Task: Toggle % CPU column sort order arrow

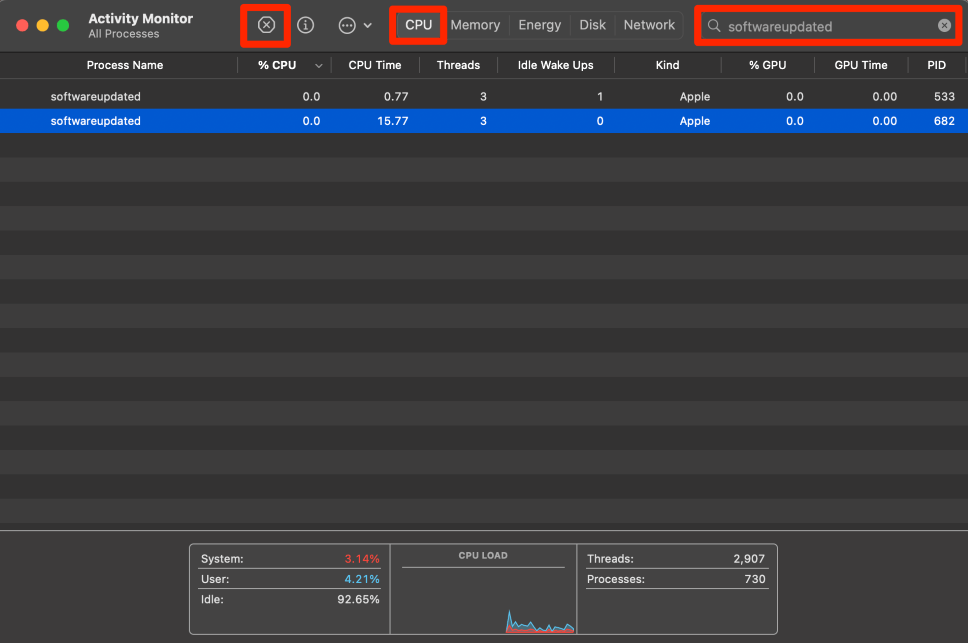Action: click(319, 66)
